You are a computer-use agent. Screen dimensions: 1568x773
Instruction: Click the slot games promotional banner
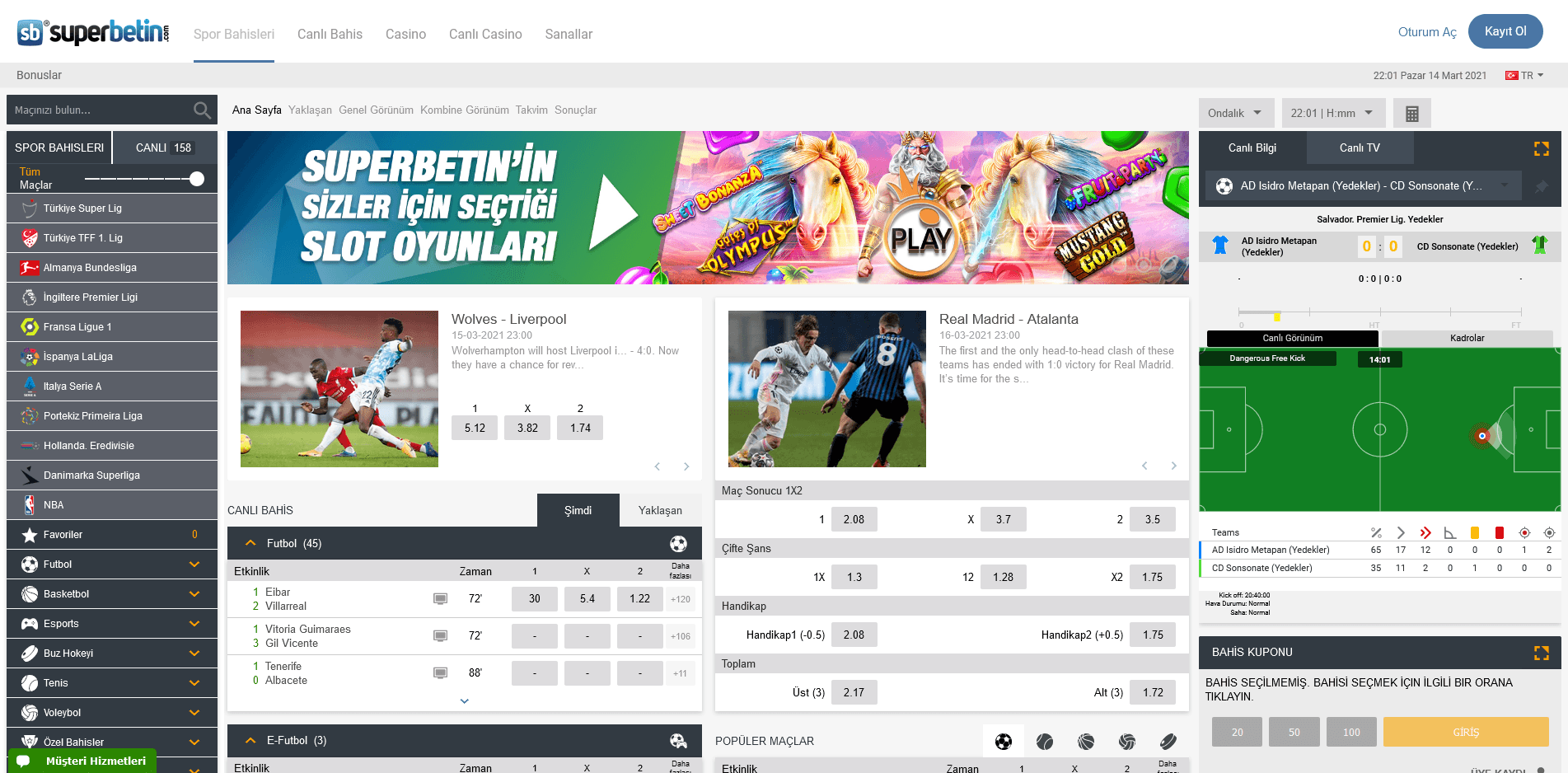click(708, 208)
